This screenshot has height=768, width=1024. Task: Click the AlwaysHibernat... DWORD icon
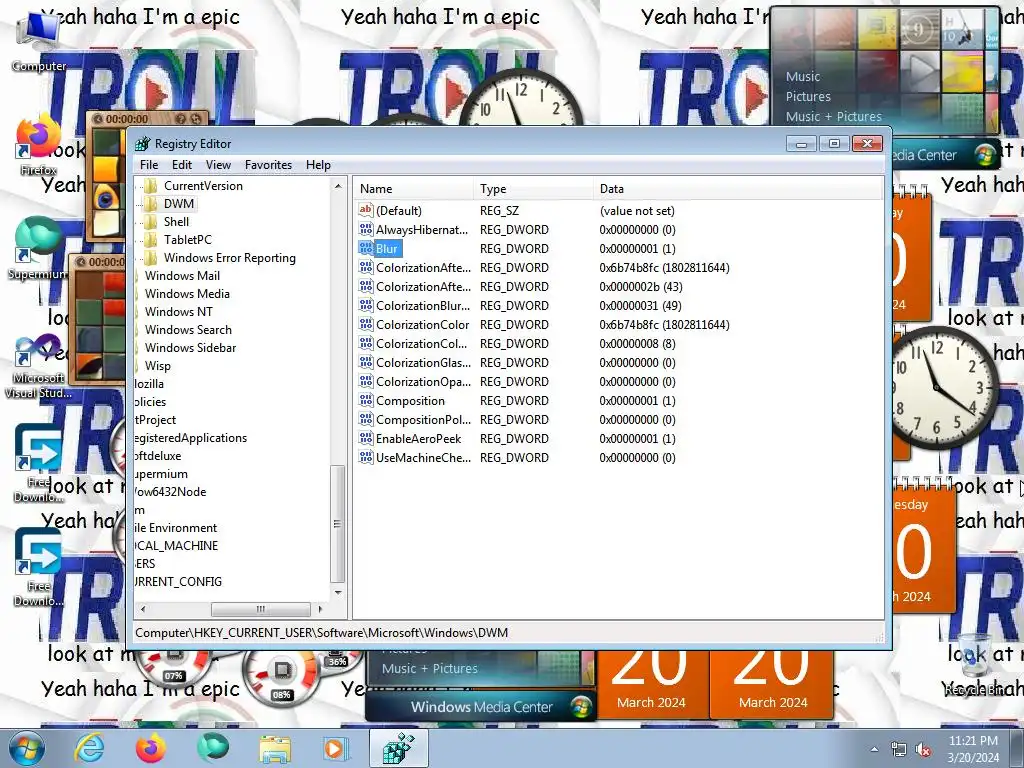point(366,229)
